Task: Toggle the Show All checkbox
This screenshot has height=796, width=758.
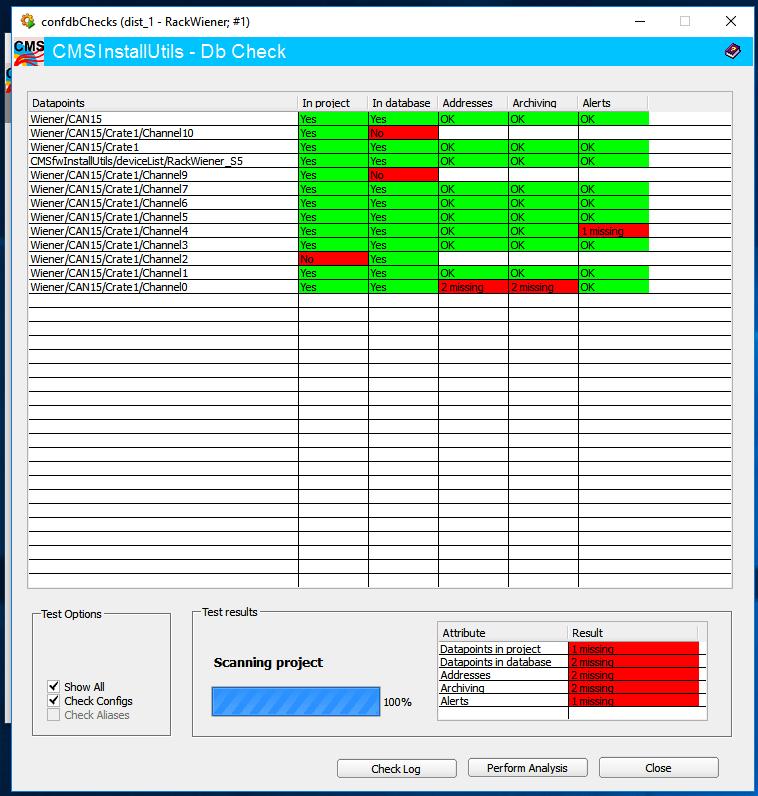Action: [x=54, y=686]
